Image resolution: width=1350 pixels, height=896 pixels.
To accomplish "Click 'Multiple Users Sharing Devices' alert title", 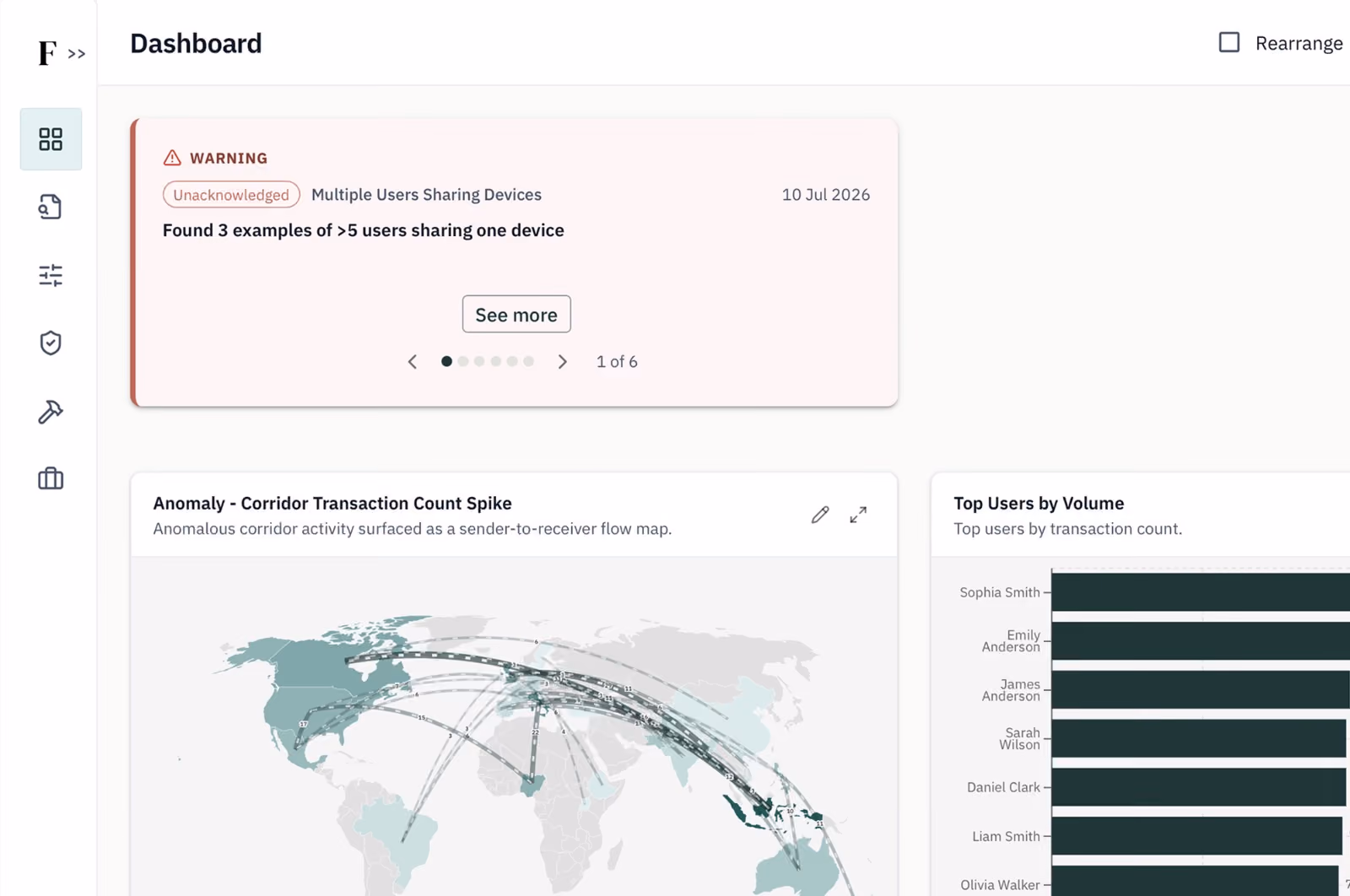I will click(x=426, y=195).
